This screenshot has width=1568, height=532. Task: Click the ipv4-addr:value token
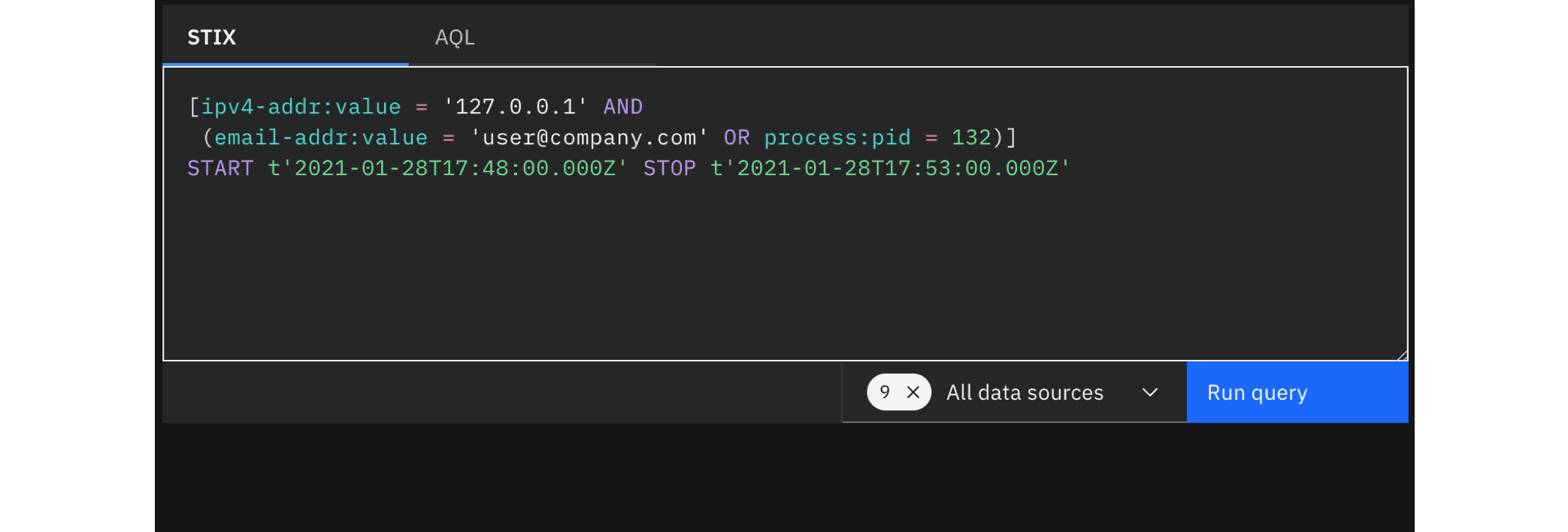[301, 107]
